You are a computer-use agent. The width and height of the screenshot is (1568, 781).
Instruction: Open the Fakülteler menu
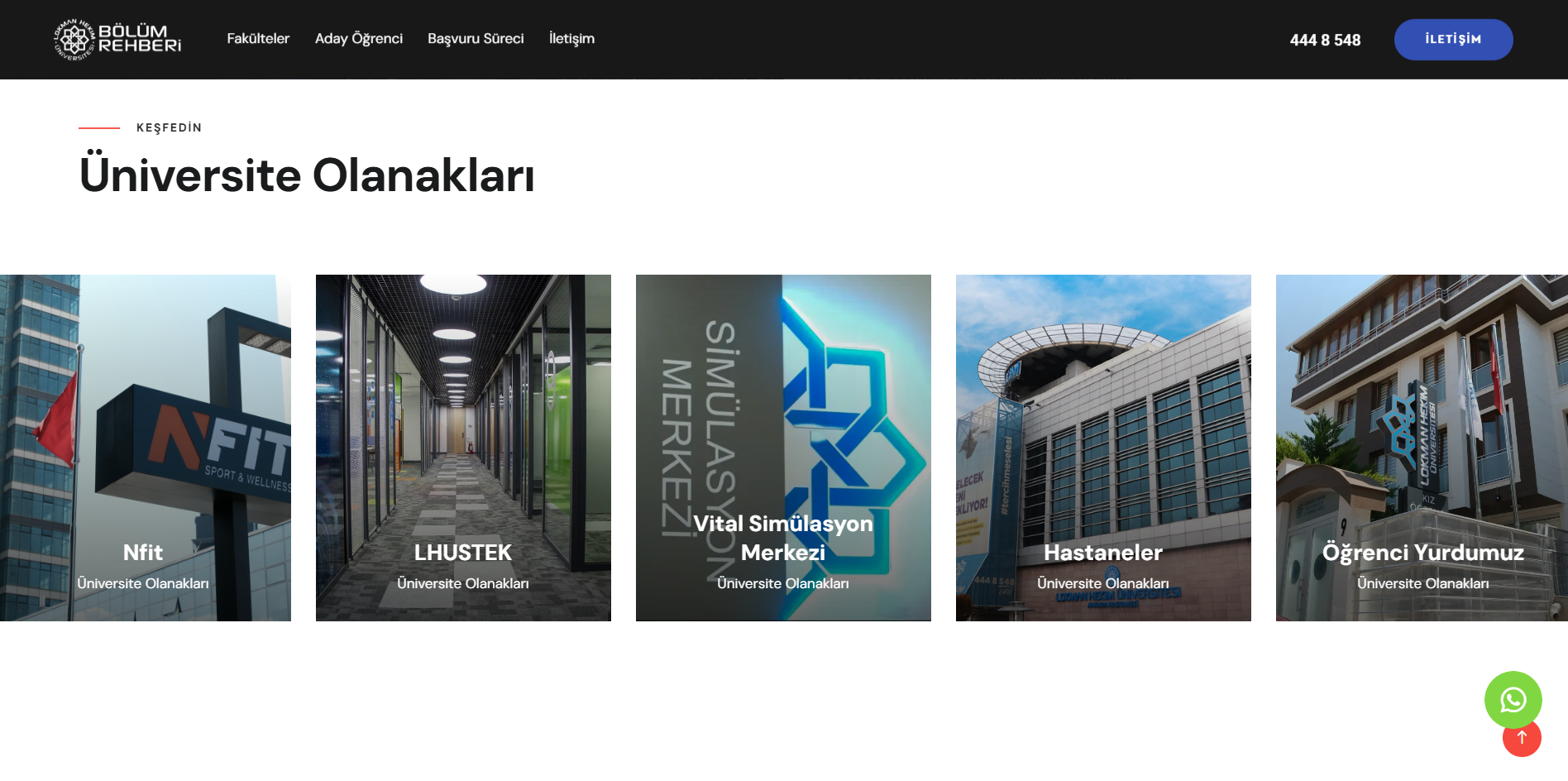(x=258, y=39)
